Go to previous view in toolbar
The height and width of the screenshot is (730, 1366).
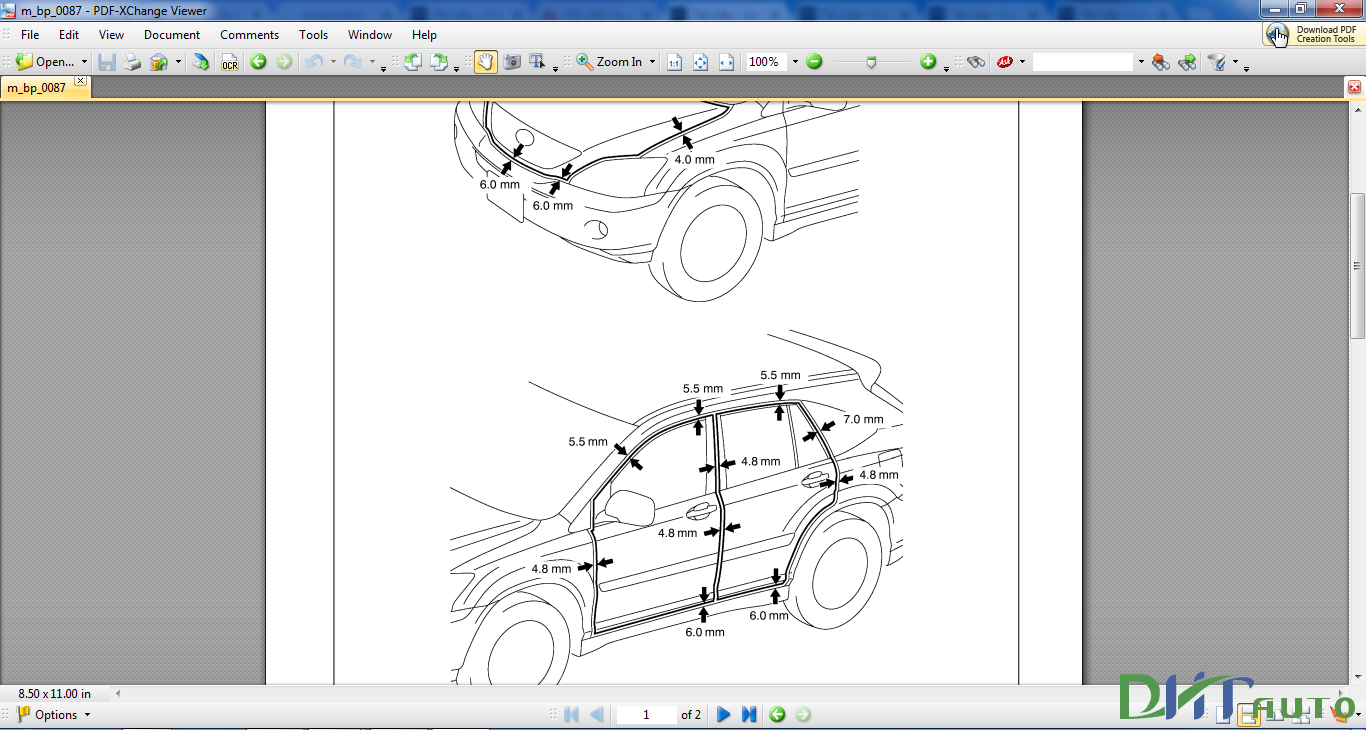click(258, 62)
